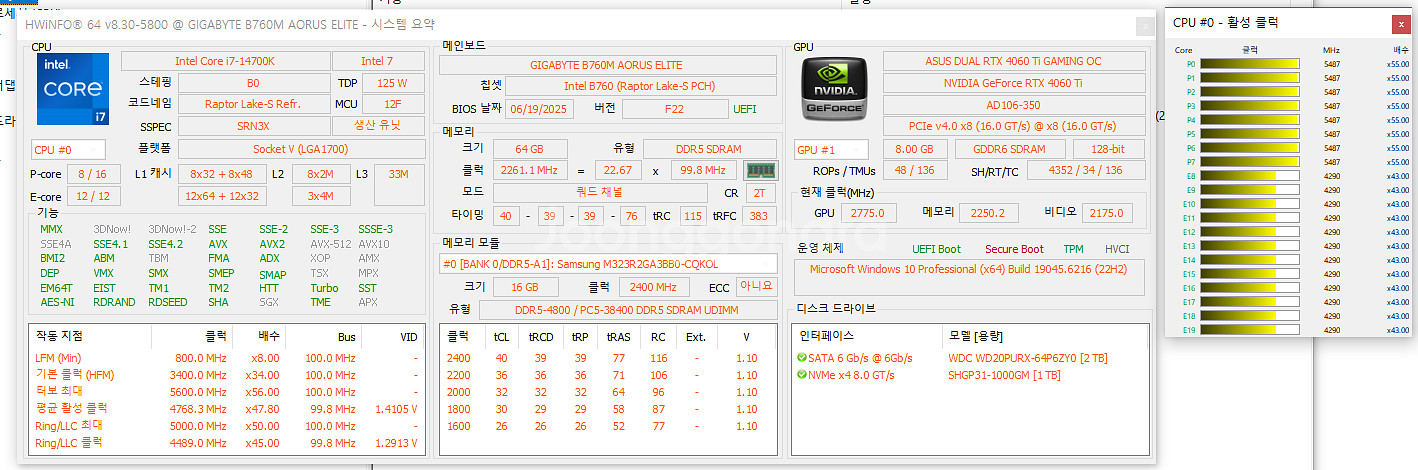
Task: Click the 1600 row in memory timings table
Action: pos(608,425)
